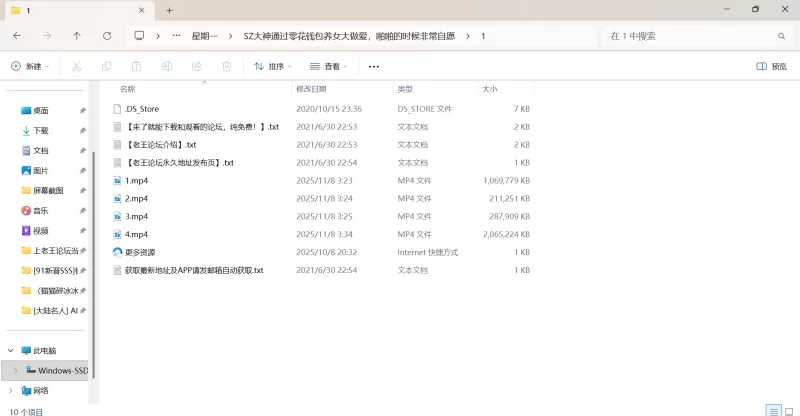Open a new tab with plus button
Viewport: 800px width, 416px height.
click(x=169, y=10)
